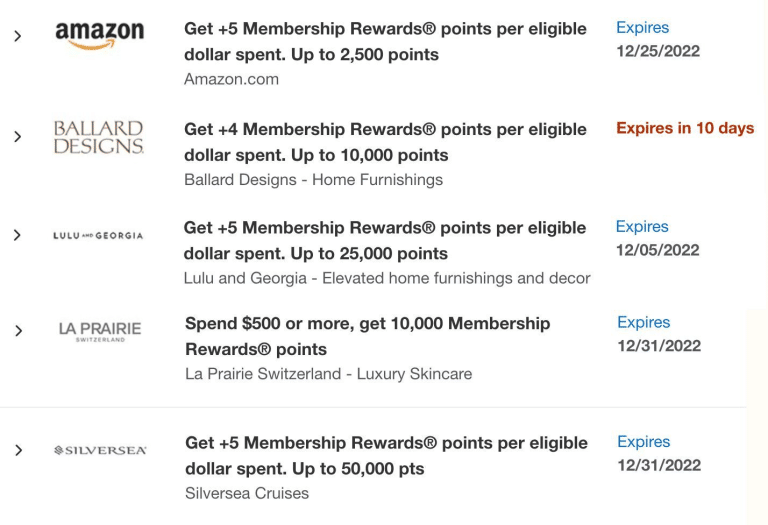Expand the Lulu and Georgia offer chevron

click(x=17, y=235)
